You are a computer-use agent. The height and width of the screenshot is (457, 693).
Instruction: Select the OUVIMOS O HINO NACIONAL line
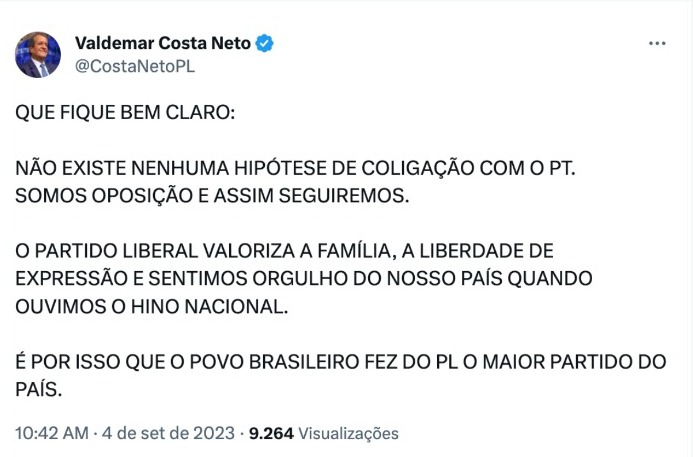(152, 307)
